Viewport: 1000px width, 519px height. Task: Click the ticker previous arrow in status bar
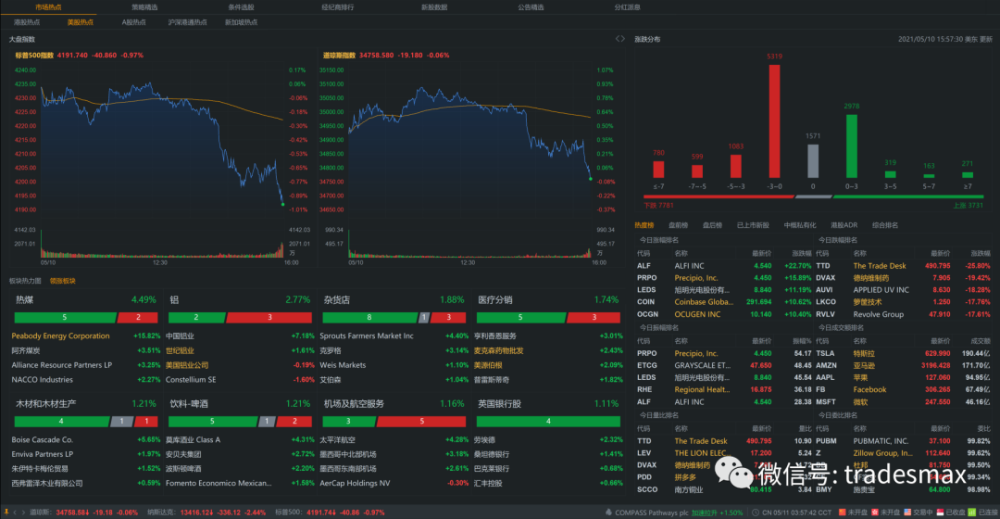(x=15, y=512)
